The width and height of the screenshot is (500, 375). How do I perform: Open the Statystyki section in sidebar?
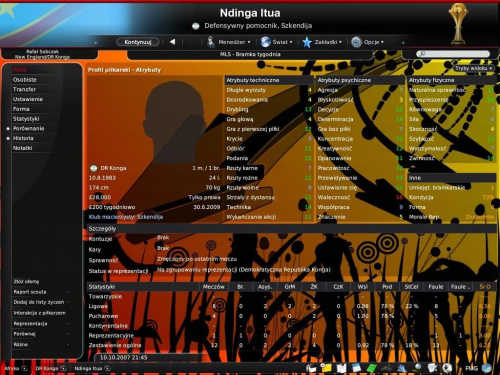(x=26, y=119)
